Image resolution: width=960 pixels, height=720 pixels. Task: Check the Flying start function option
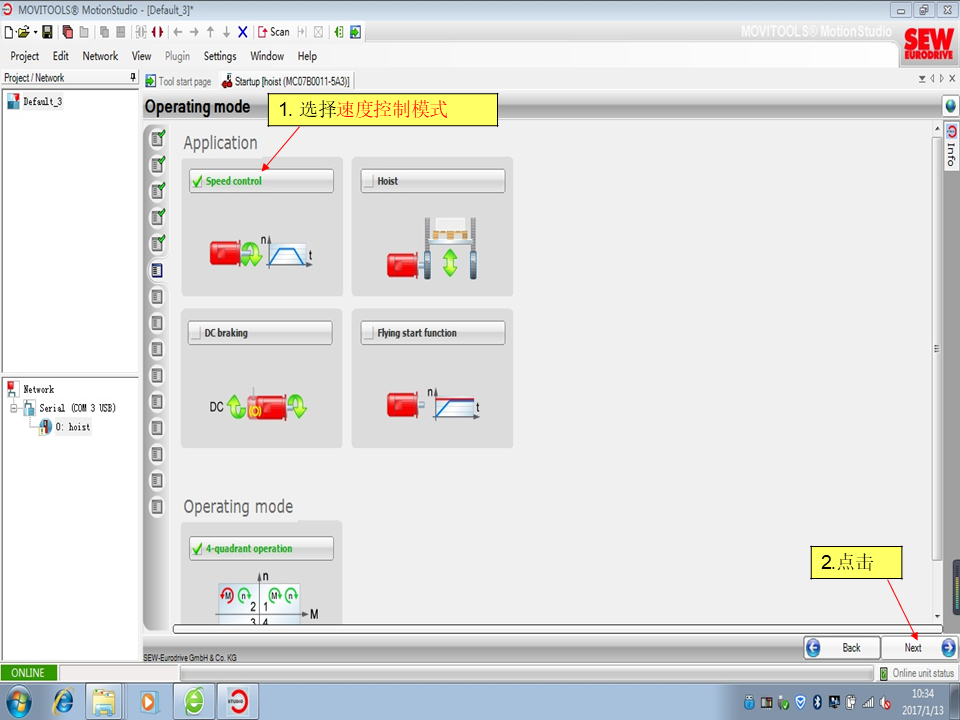(369, 333)
